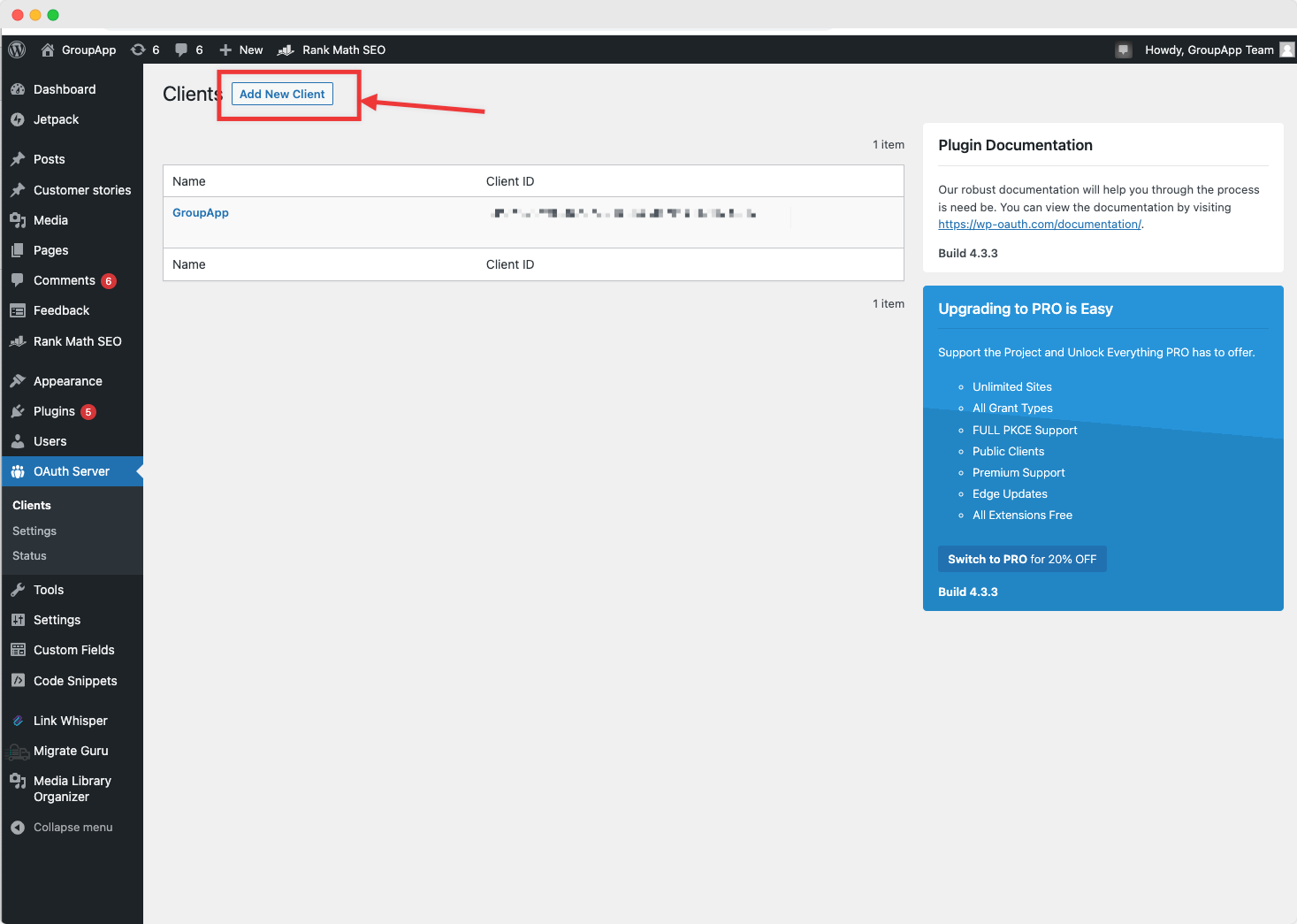Open Customer stories menu item
This screenshot has width=1297, height=924.
point(82,190)
